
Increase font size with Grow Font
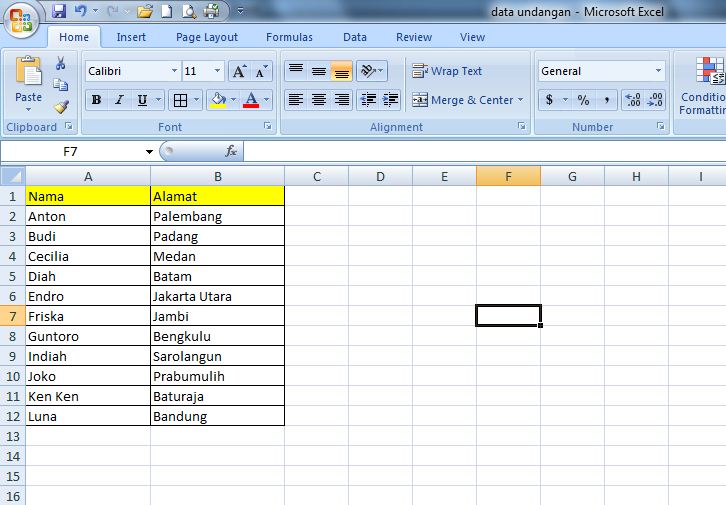click(239, 71)
